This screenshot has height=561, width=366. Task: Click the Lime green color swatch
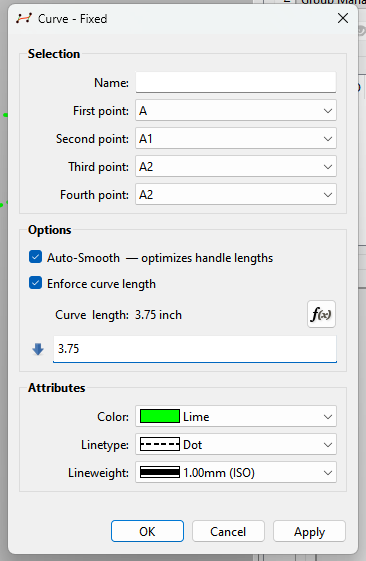coord(160,416)
